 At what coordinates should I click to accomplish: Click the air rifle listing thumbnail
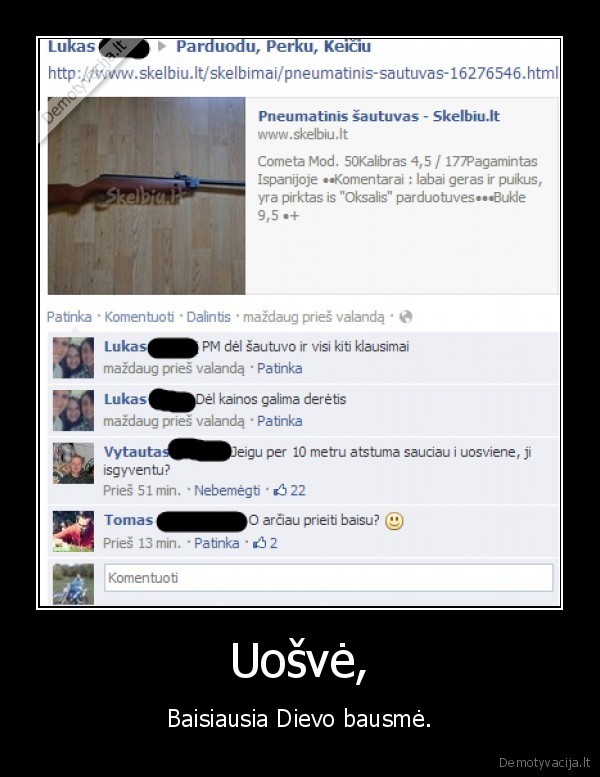click(x=147, y=196)
